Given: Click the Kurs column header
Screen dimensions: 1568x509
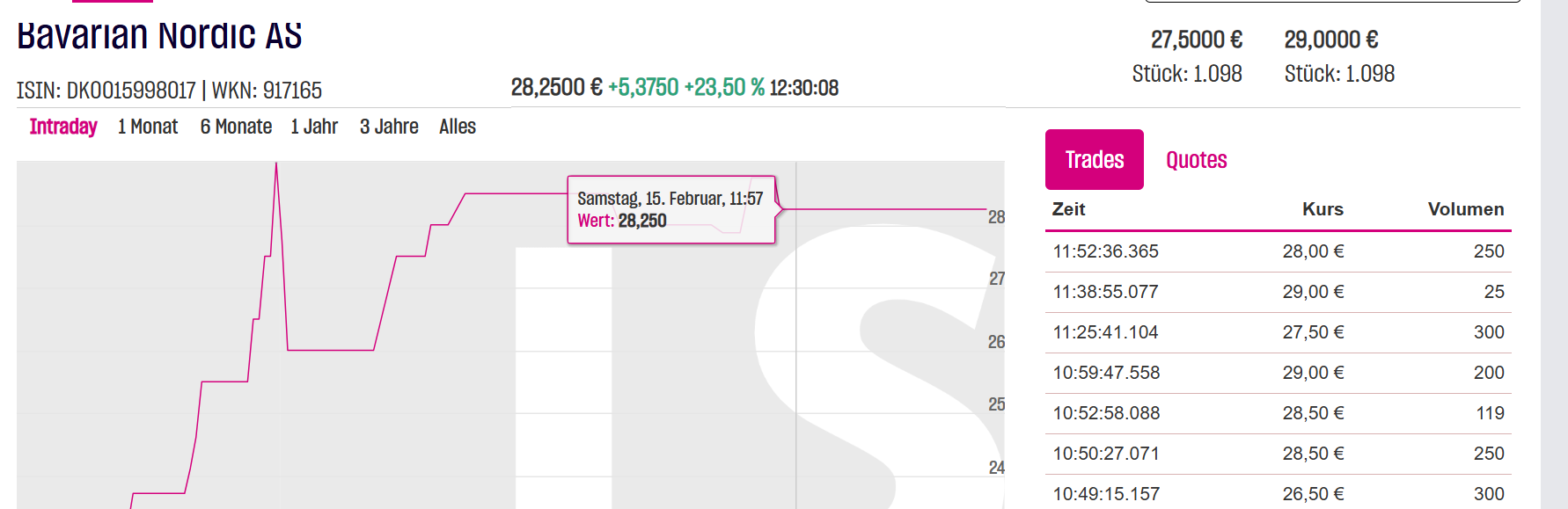Looking at the screenshot, I should tap(1323, 209).
